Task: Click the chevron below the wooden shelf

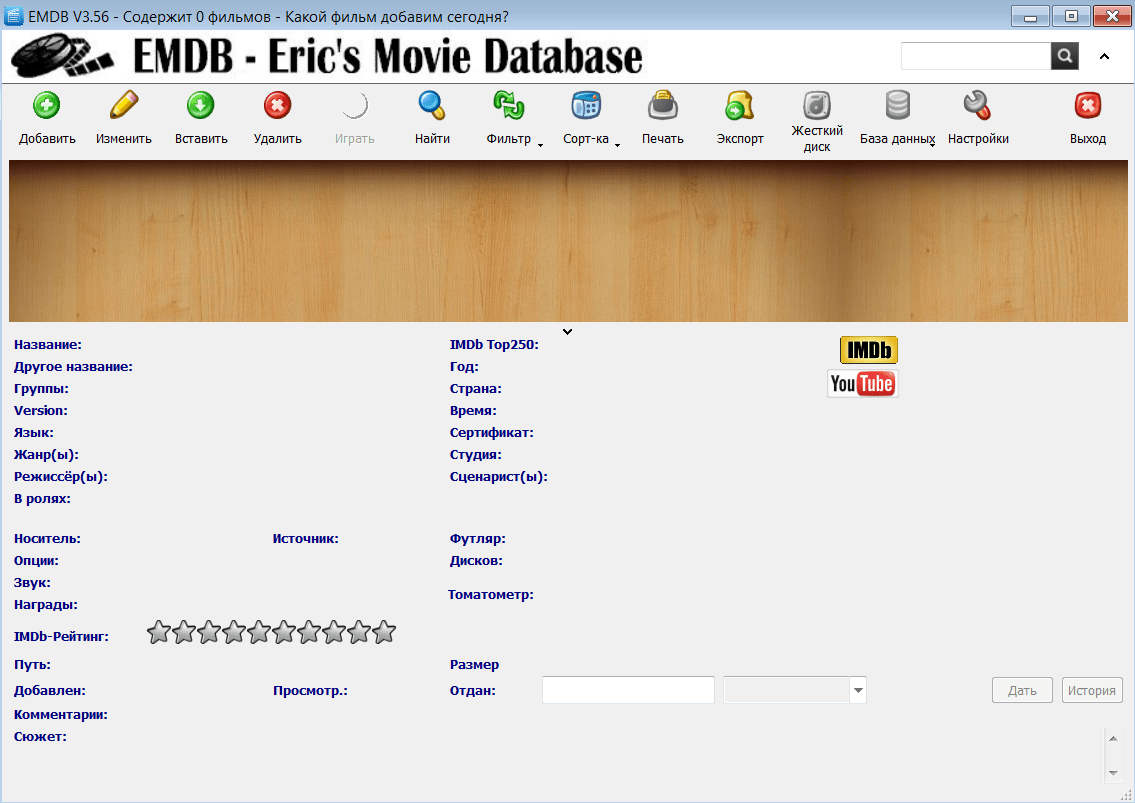Action: pyautogui.click(x=568, y=332)
